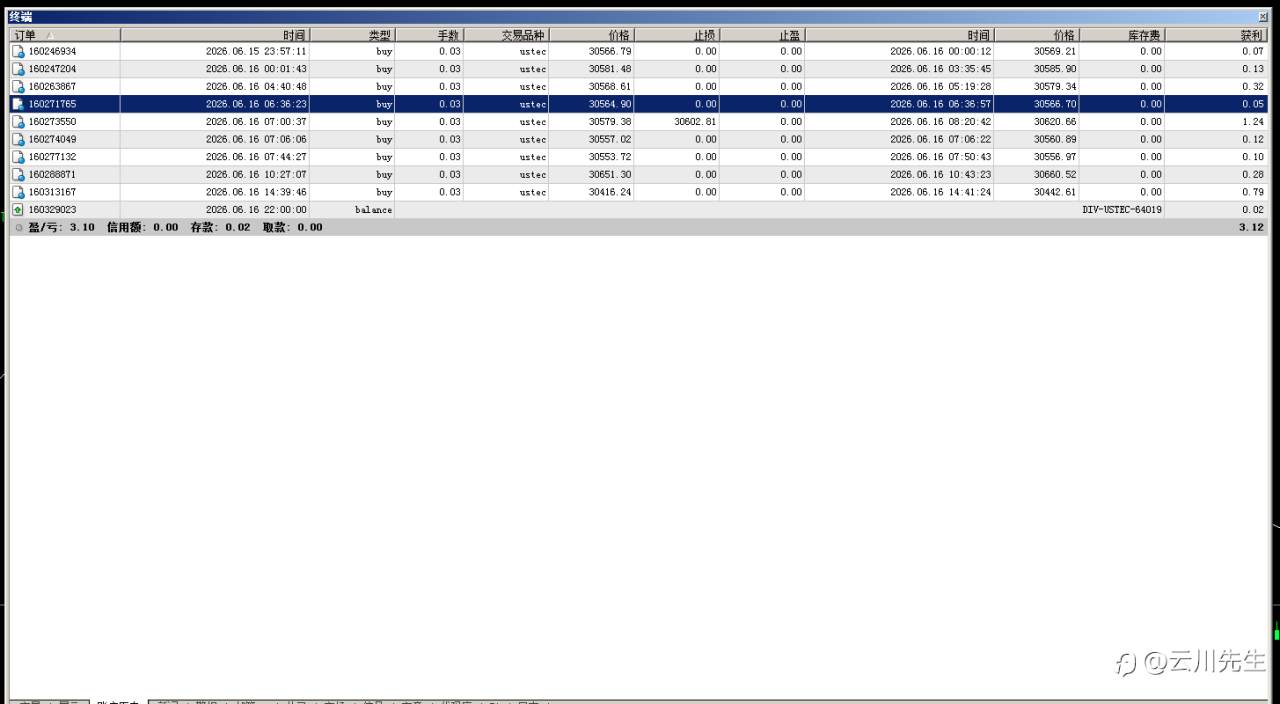Image resolution: width=1280 pixels, height=704 pixels.
Task: Click the order icon for 160277132
Action: pos(18,157)
